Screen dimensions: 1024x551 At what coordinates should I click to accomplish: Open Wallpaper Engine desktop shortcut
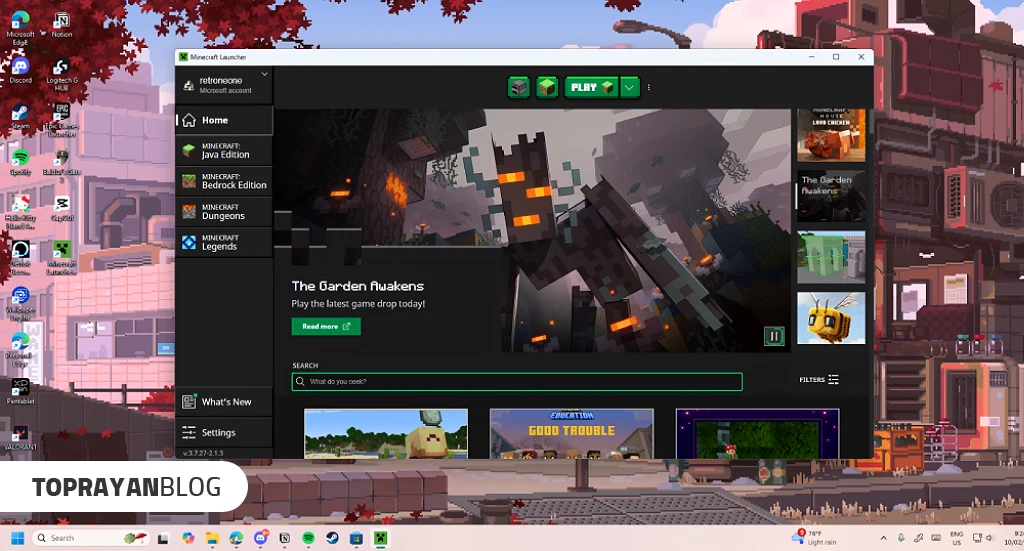click(20, 304)
